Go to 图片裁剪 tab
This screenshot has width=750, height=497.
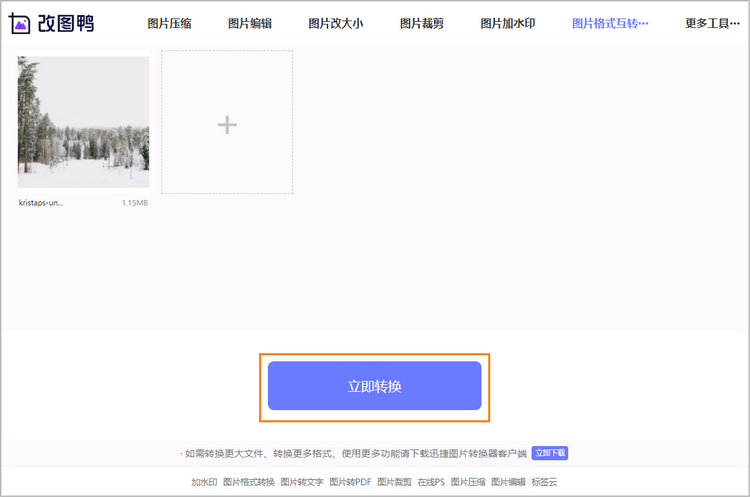(x=424, y=23)
